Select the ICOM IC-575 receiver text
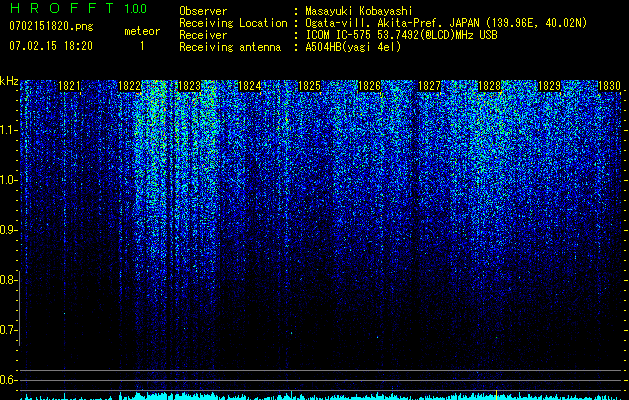The height and width of the screenshot is (400, 629). pyautogui.click(x=401, y=35)
